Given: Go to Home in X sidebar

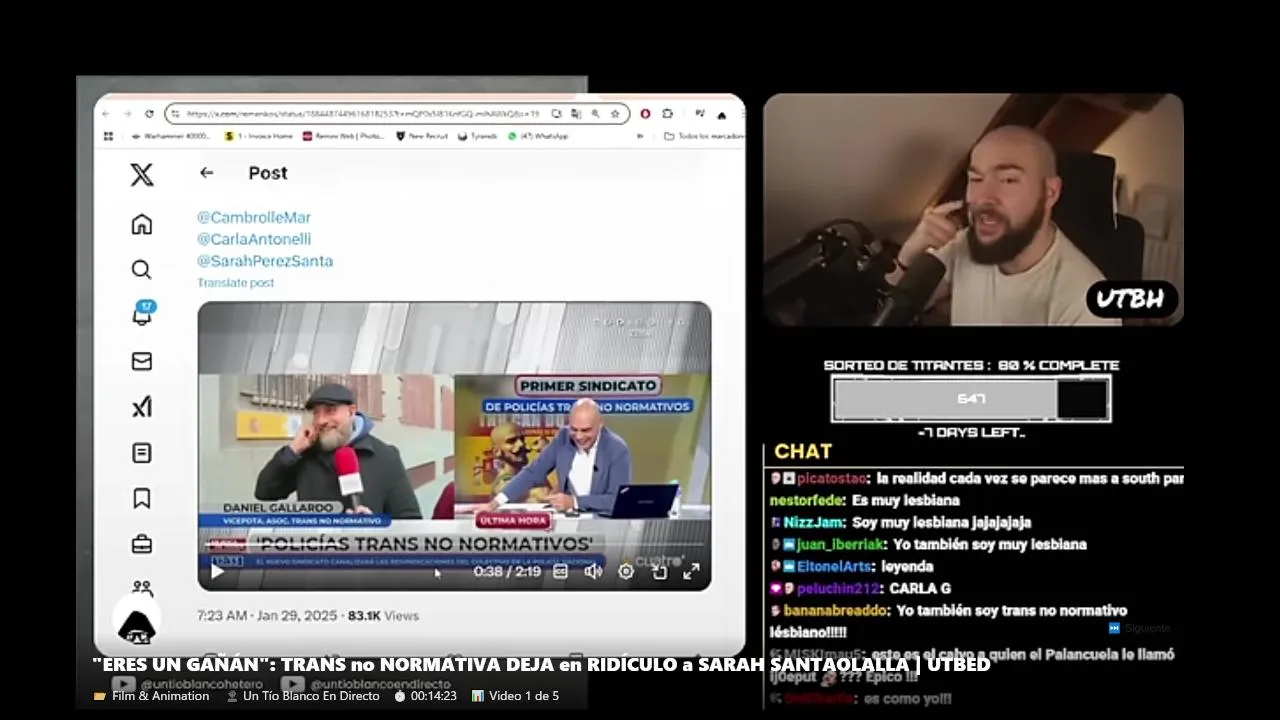Looking at the screenshot, I should [x=142, y=224].
